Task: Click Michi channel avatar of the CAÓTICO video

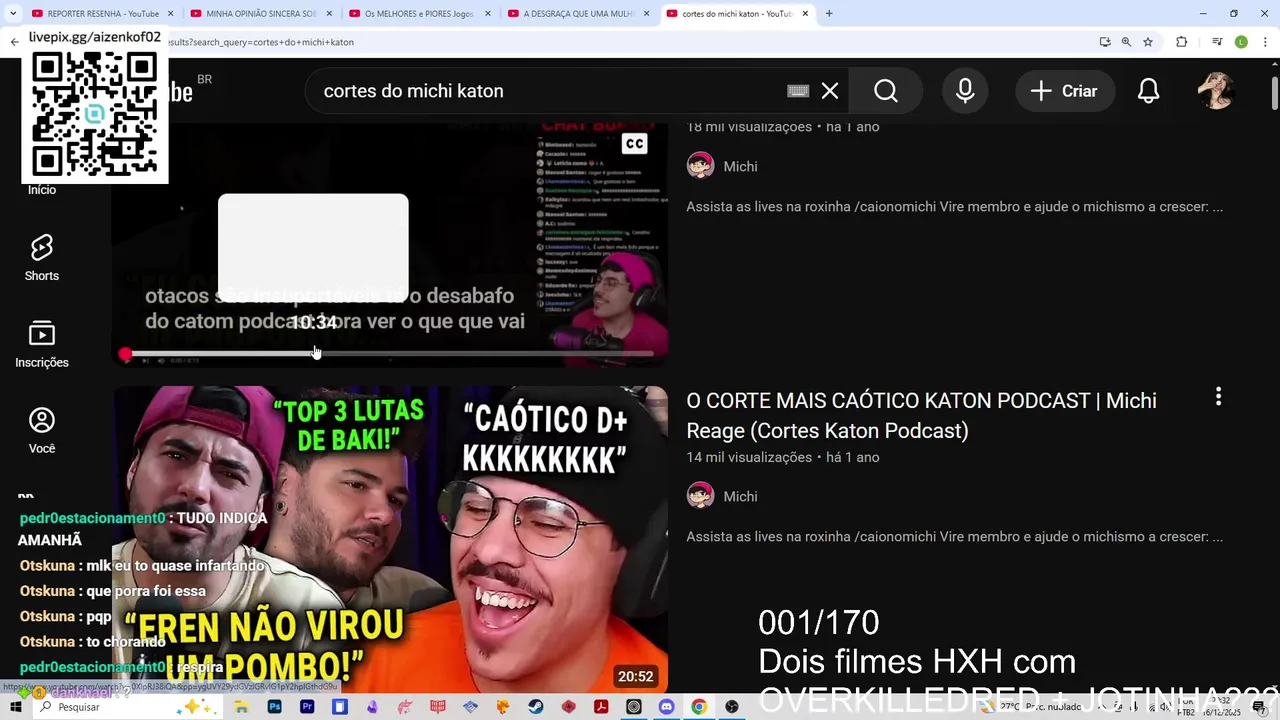Action: pyautogui.click(x=700, y=496)
